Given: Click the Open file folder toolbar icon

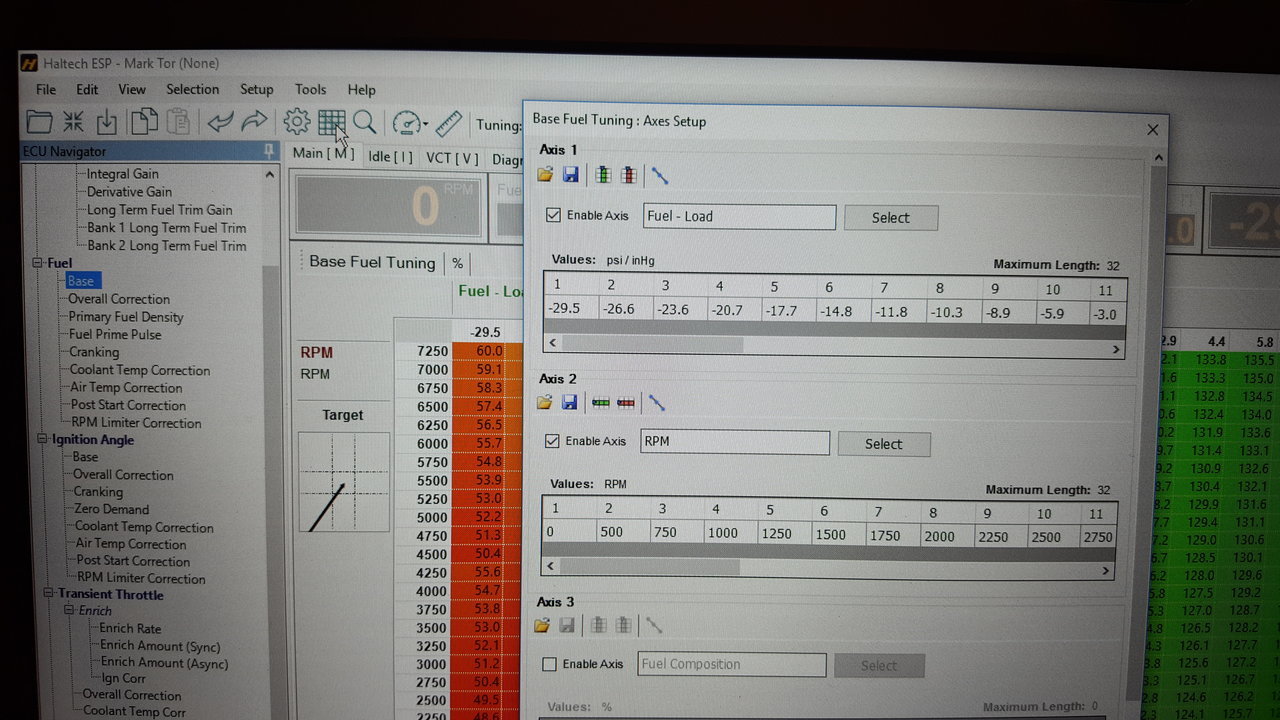Looking at the screenshot, I should (x=39, y=122).
